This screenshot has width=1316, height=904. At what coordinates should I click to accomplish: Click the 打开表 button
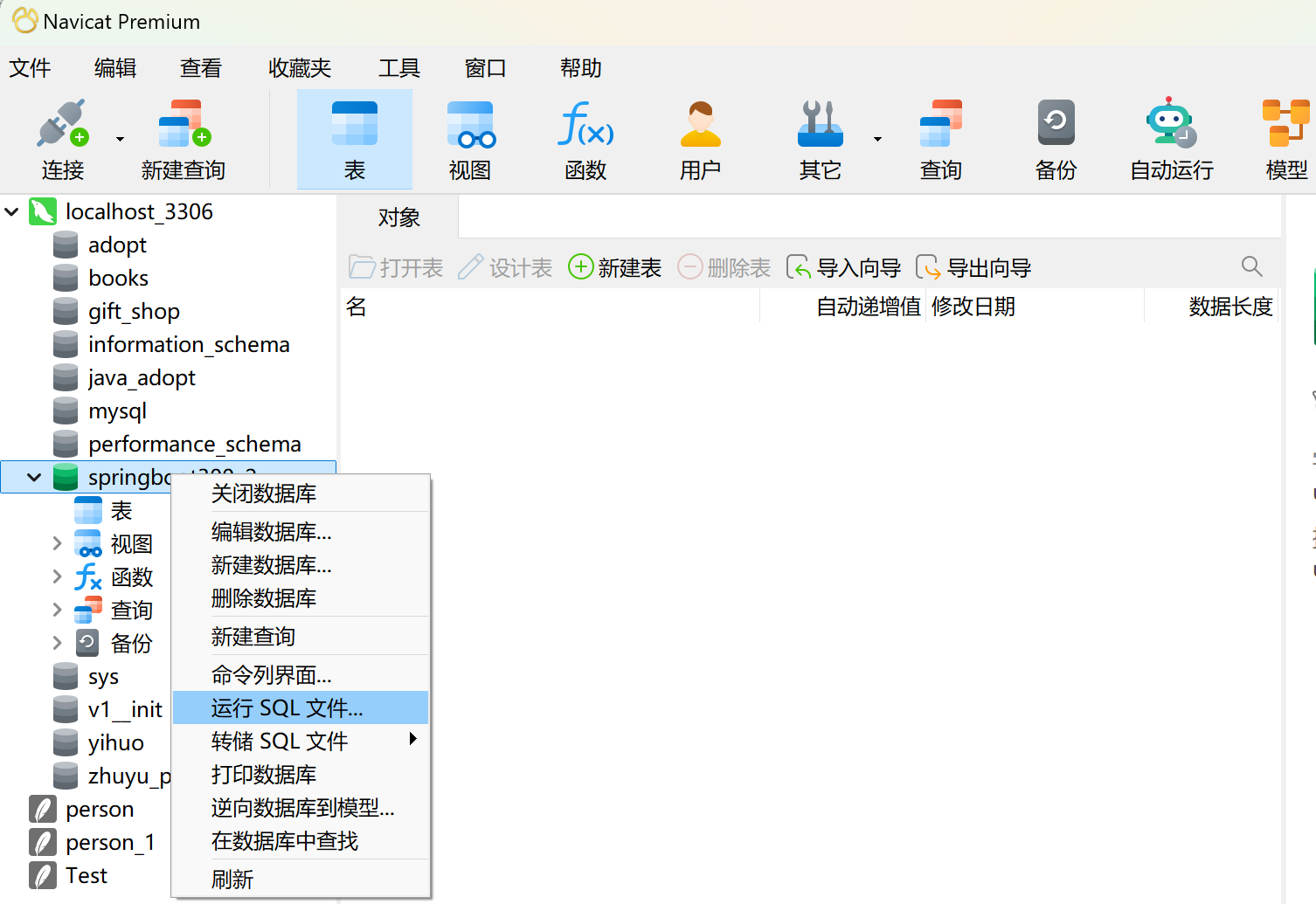coord(396,267)
